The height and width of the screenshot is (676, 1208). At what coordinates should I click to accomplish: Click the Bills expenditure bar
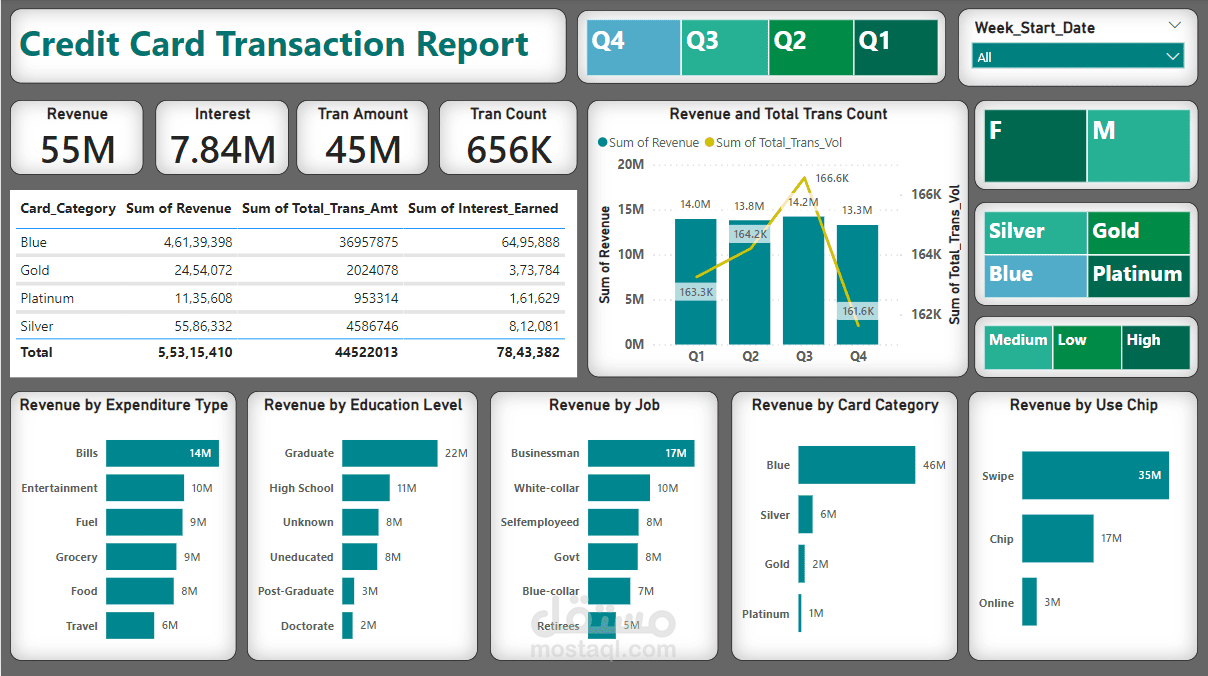162,453
